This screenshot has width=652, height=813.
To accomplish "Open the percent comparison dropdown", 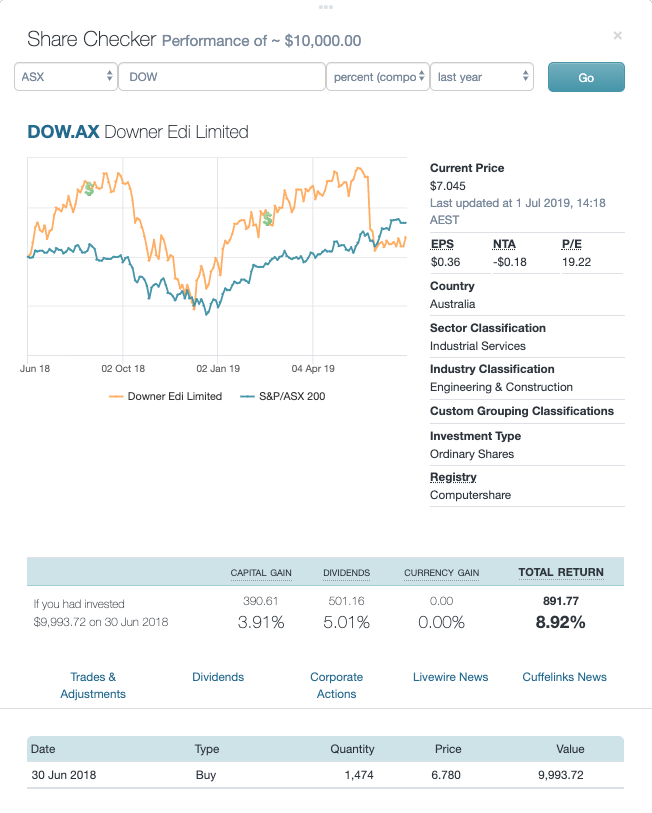I will point(378,76).
